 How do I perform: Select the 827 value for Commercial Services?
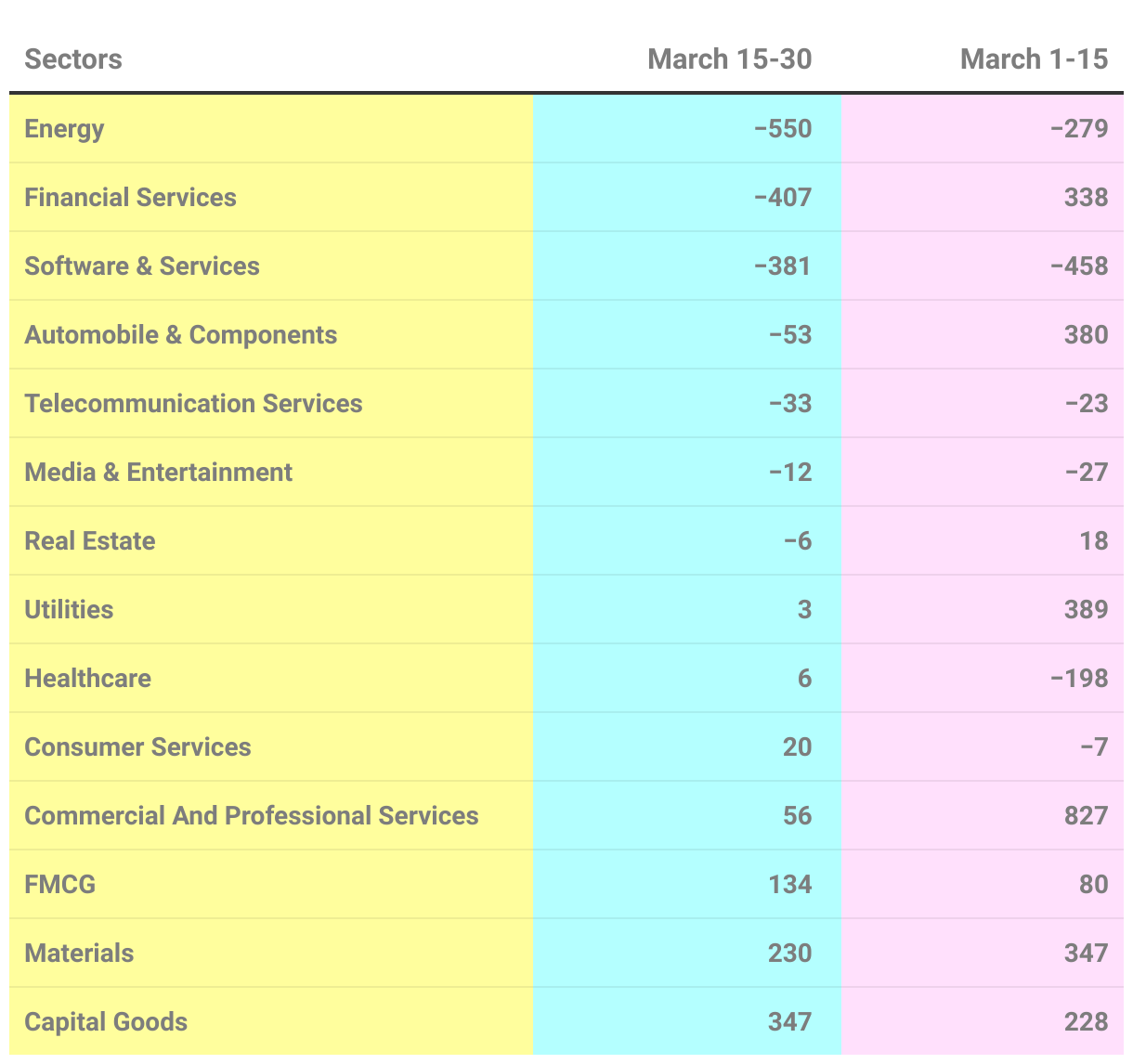1086,815
